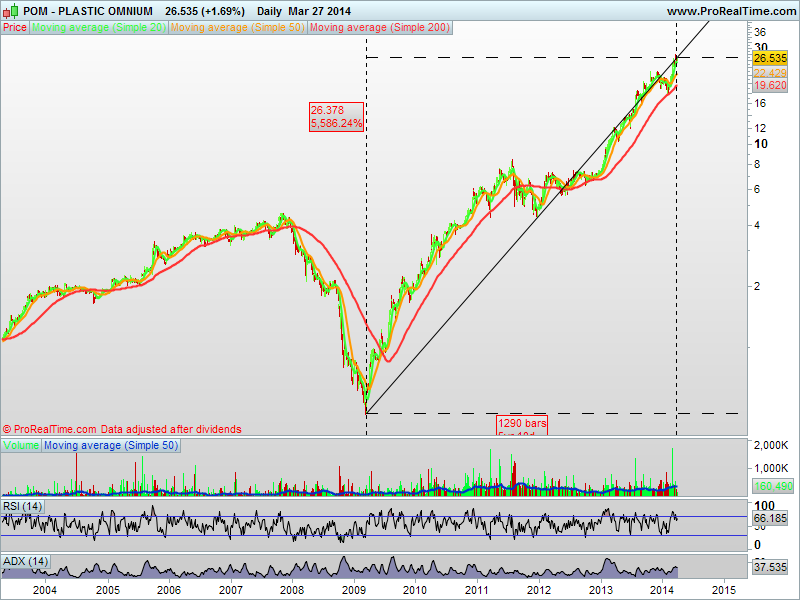Click the Mar 27 2014 date text
Image resolution: width=800 pixels, height=600 pixels.
click(320, 11)
